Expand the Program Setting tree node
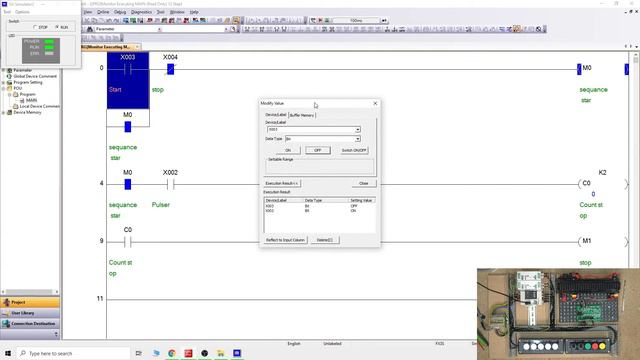 coord(4,82)
